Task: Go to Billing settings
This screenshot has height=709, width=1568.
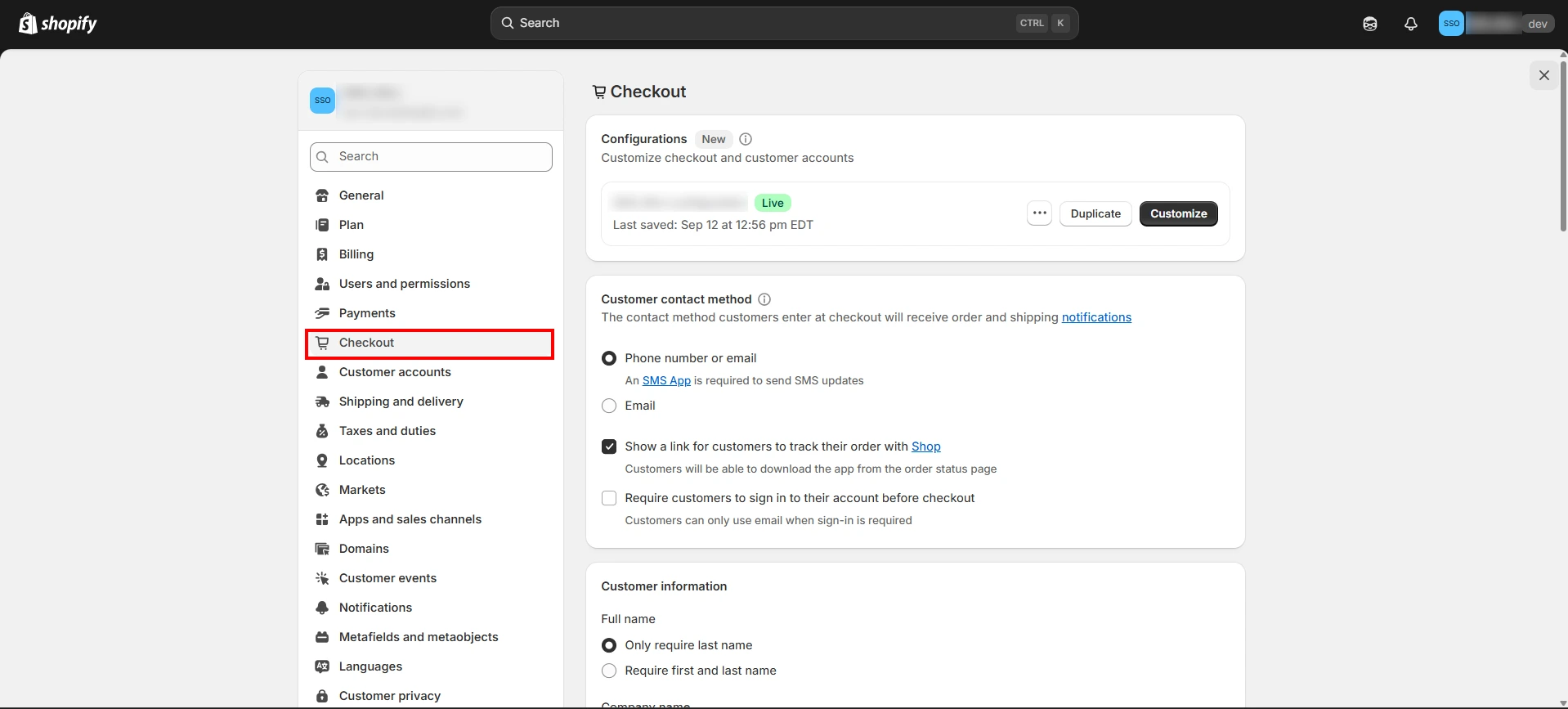Action: pos(430,254)
